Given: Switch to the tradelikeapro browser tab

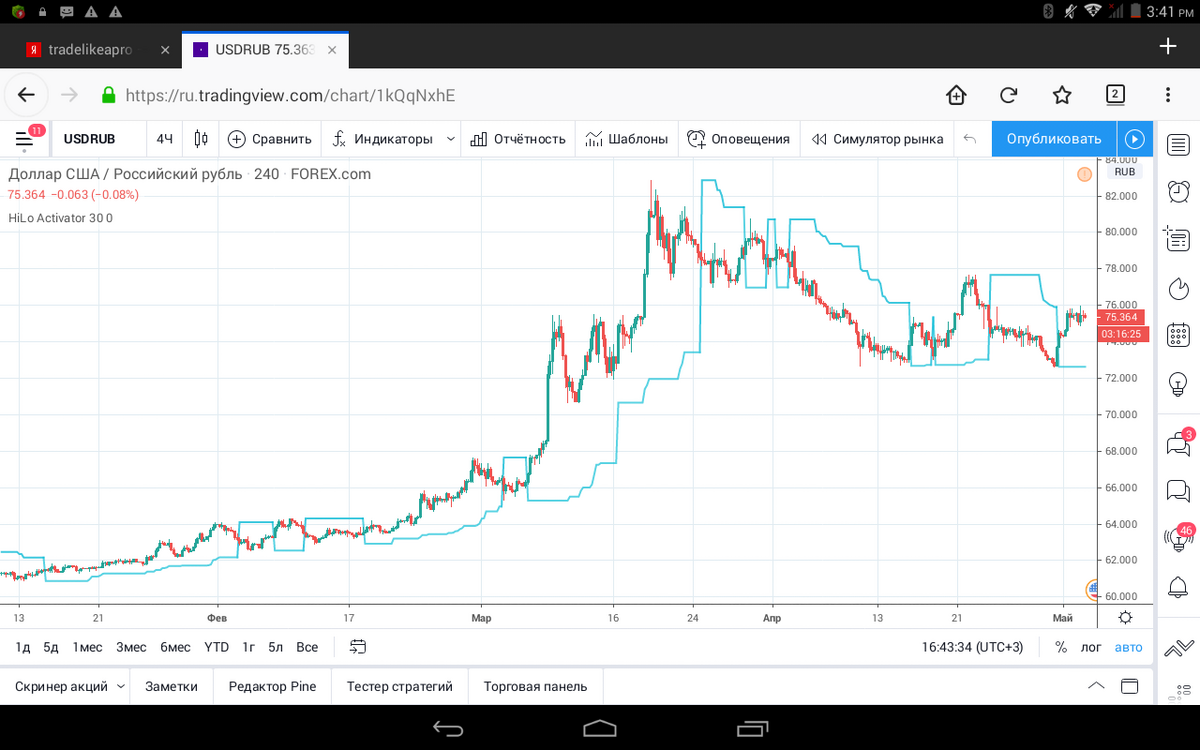Looking at the screenshot, I should 91,49.
